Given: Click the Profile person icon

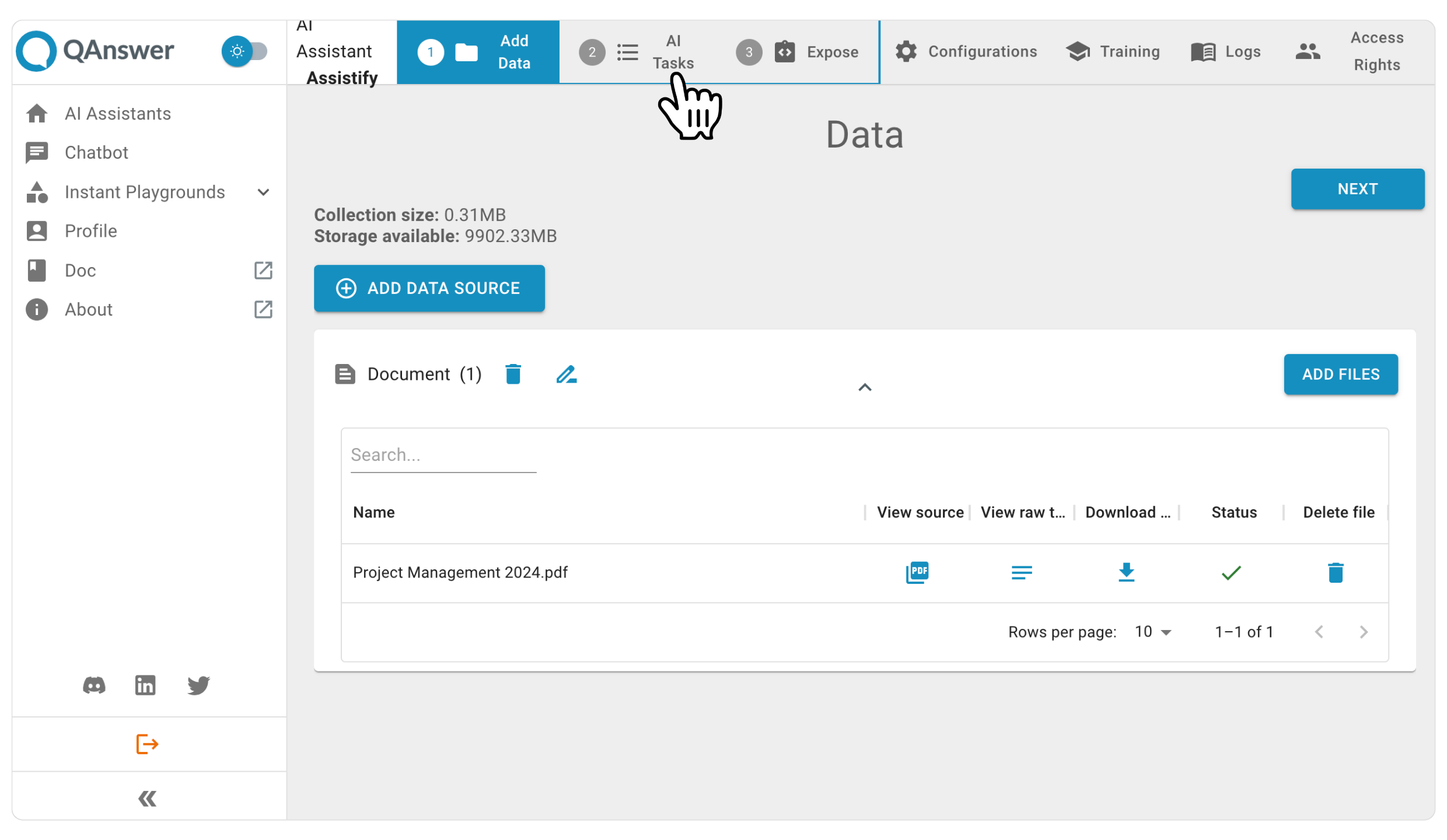Looking at the screenshot, I should [37, 231].
